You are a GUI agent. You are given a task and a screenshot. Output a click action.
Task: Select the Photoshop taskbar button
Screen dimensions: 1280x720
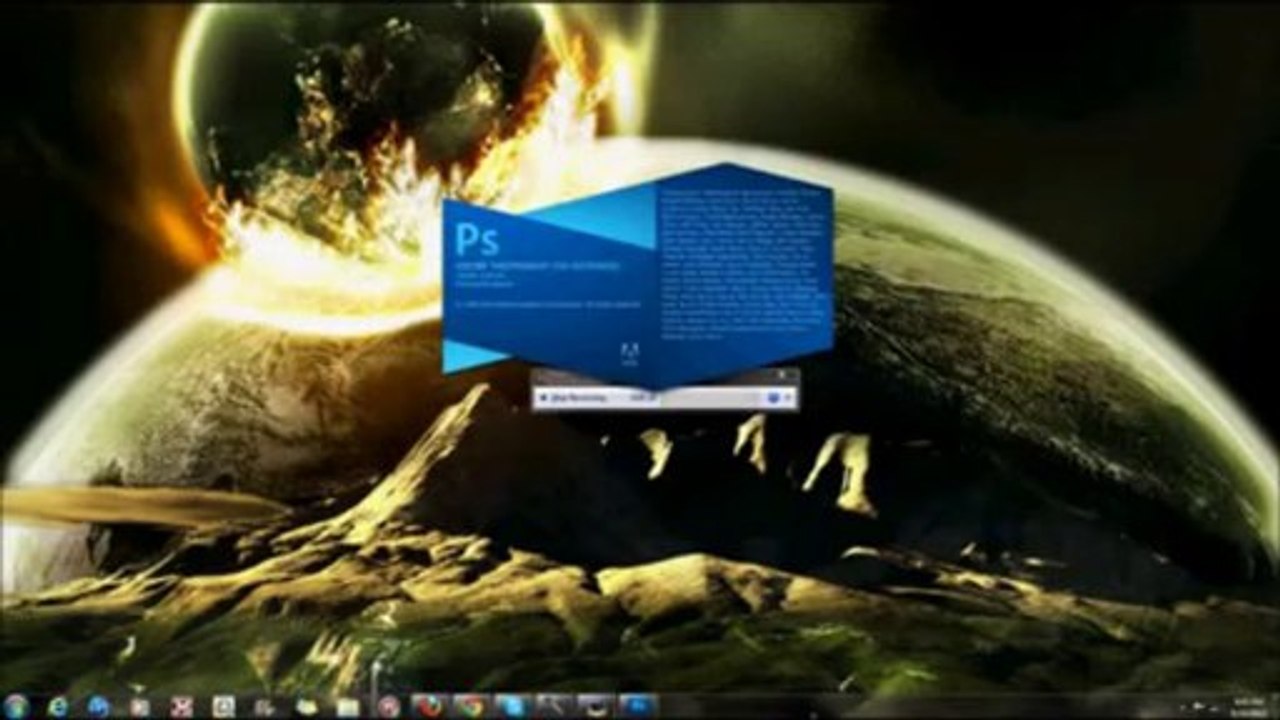point(637,706)
